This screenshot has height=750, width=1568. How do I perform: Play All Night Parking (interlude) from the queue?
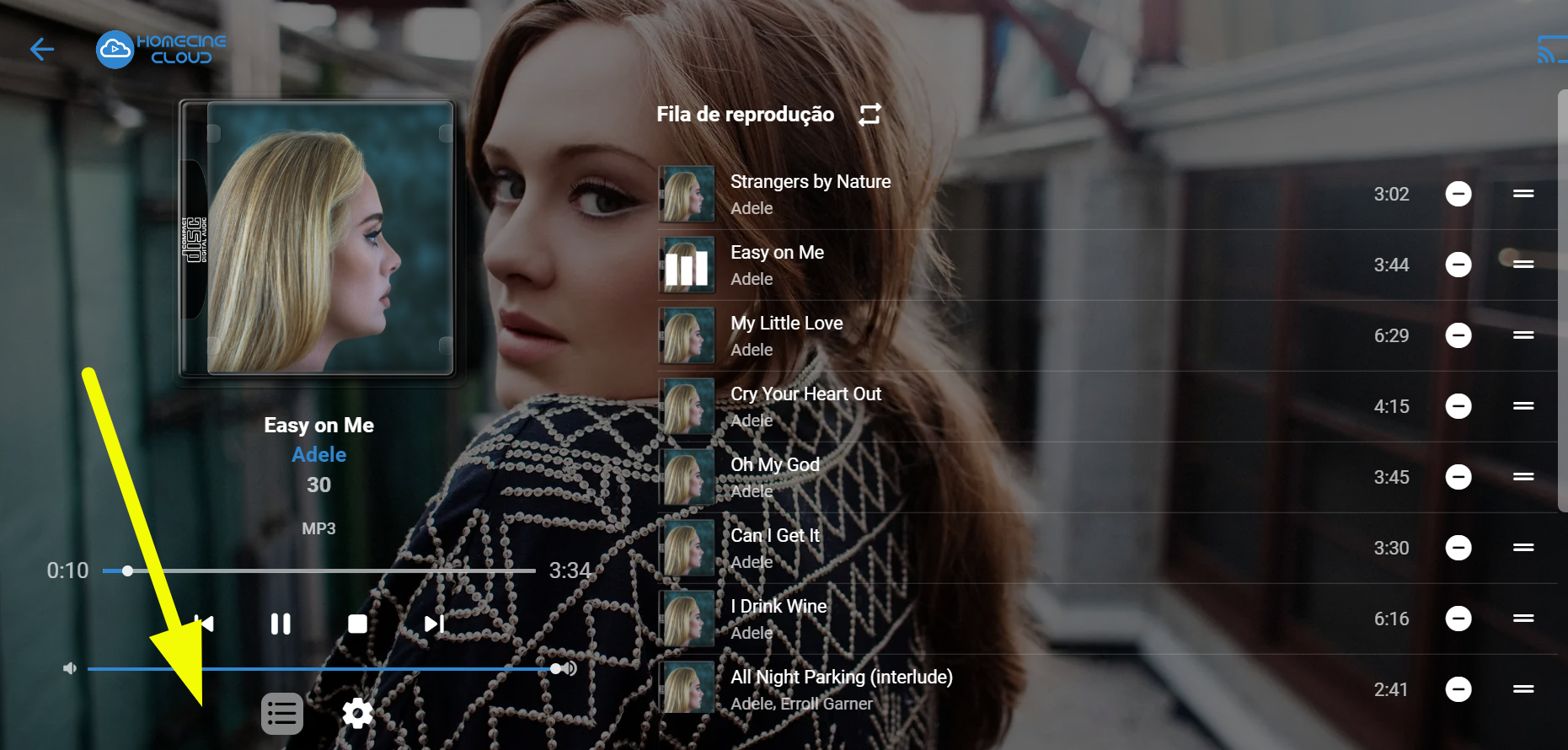pyautogui.click(x=842, y=678)
